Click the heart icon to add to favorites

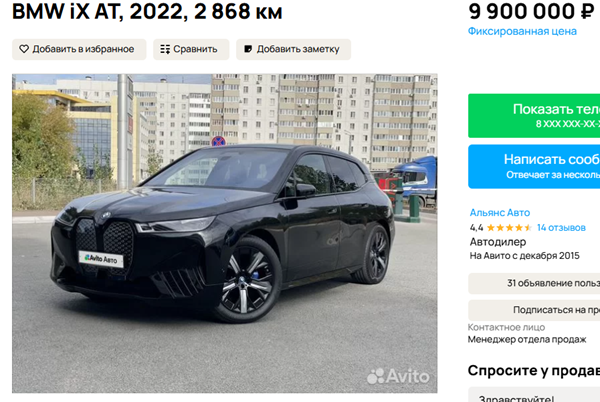24,49
